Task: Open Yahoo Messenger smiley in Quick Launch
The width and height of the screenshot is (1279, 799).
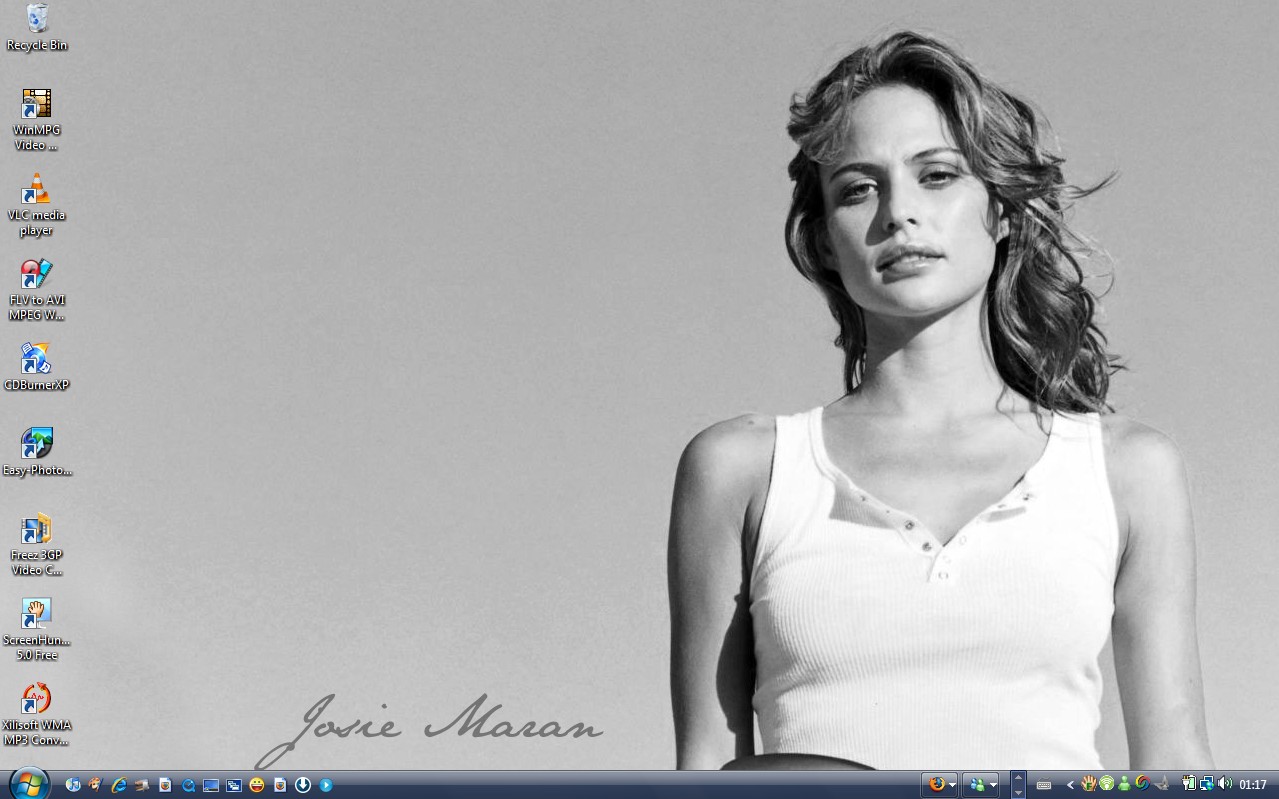Action: coord(257,785)
